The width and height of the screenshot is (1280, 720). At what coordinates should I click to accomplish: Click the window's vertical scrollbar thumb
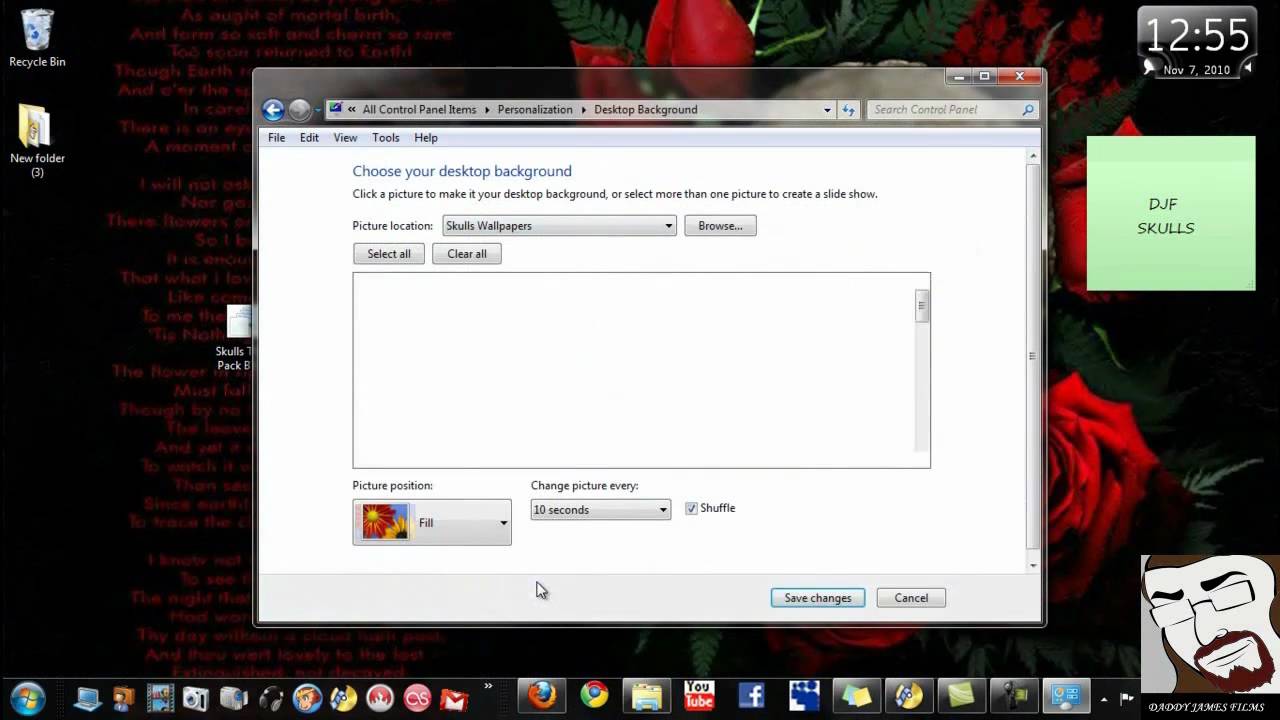tap(1033, 356)
